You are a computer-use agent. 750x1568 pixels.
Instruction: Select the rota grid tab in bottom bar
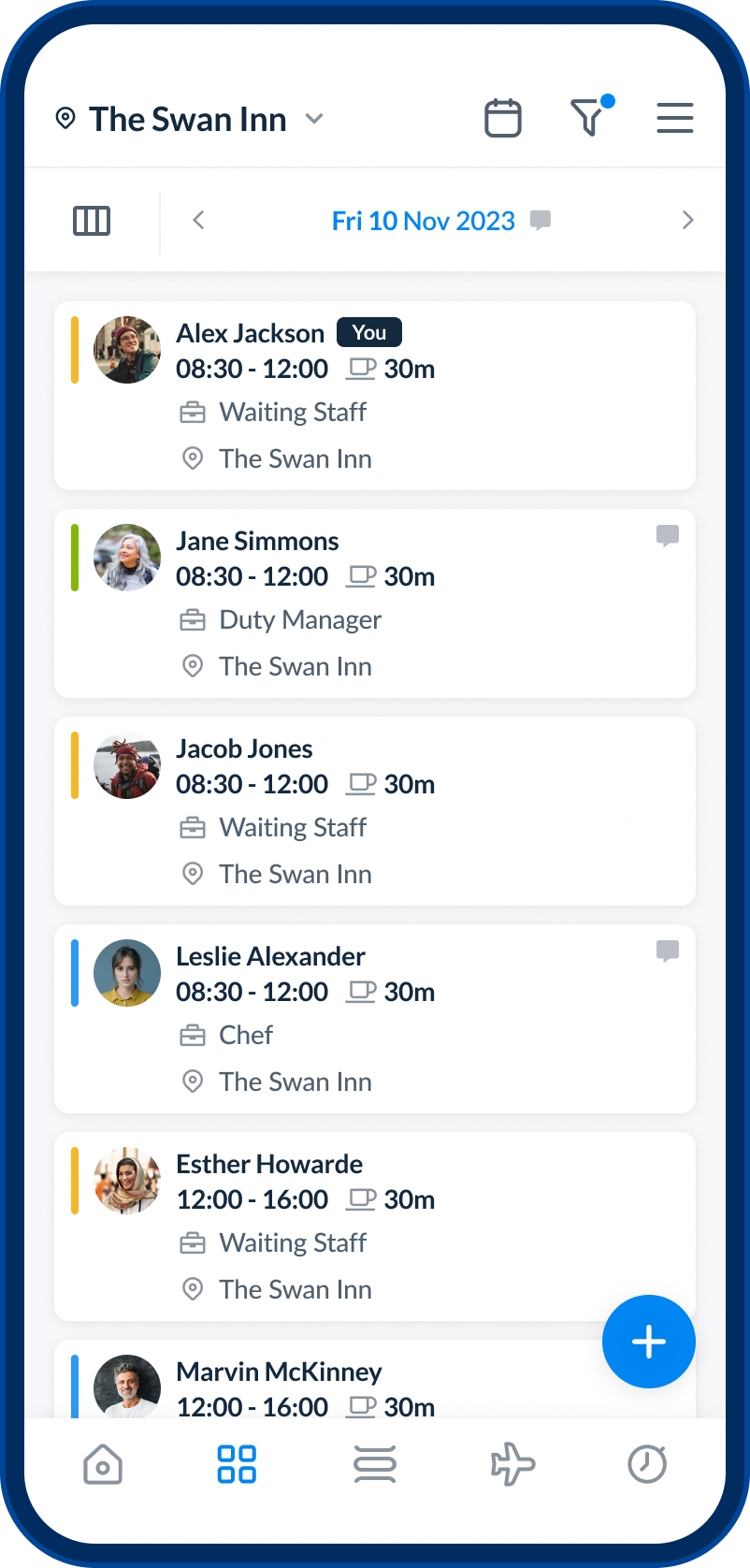[237, 1464]
